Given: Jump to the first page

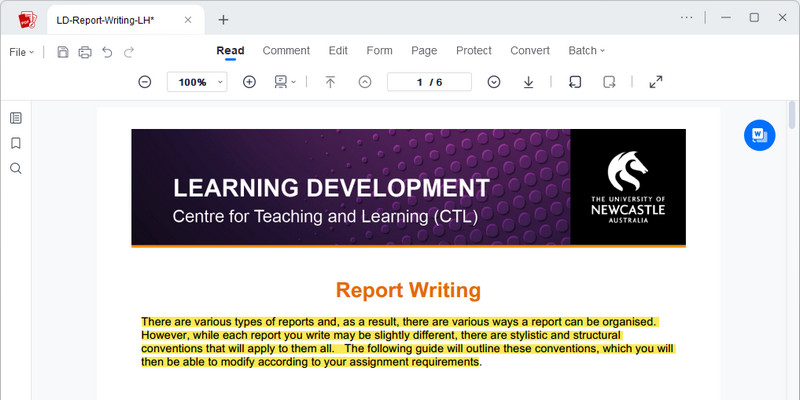Looking at the screenshot, I should [x=331, y=82].
